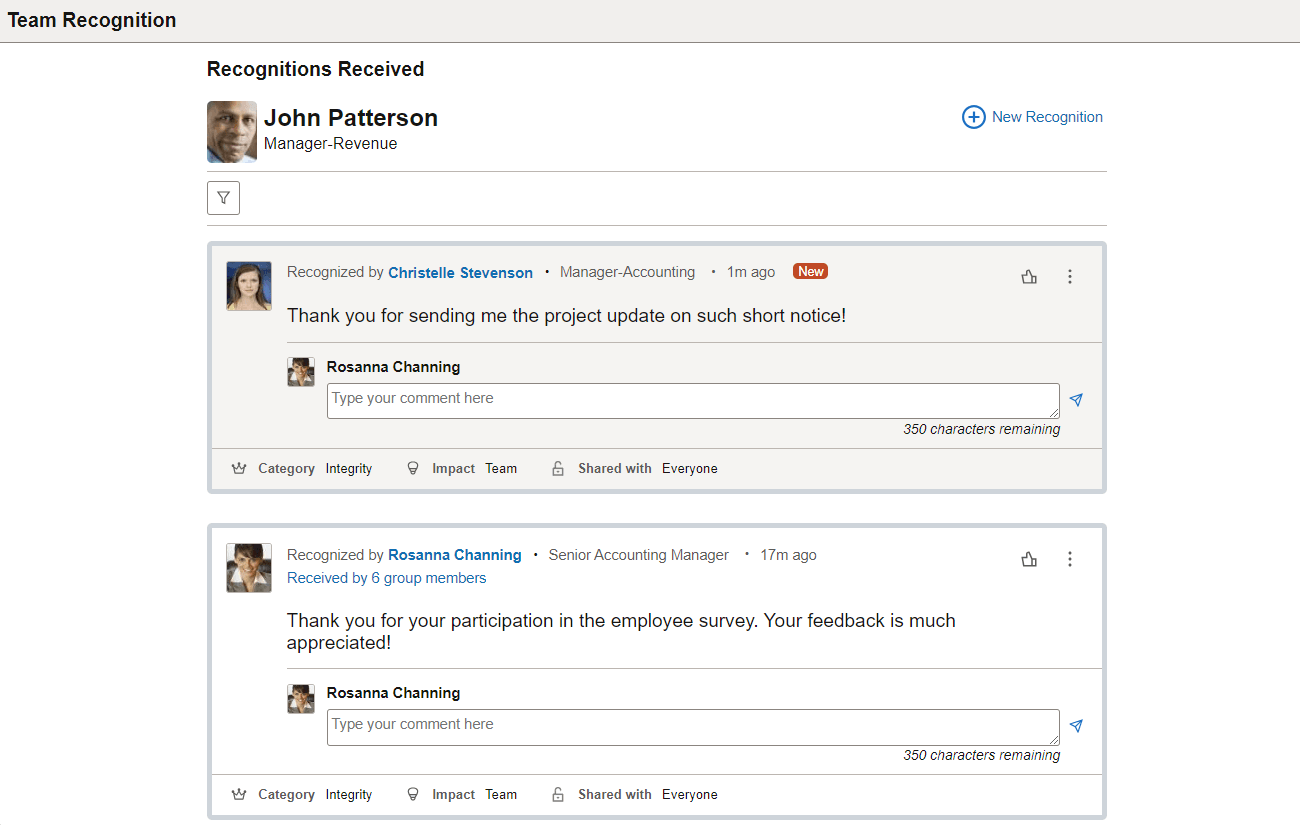This screenshot has height=825, width=1300.
Task: Open the filter options
Action: point(223,197)
